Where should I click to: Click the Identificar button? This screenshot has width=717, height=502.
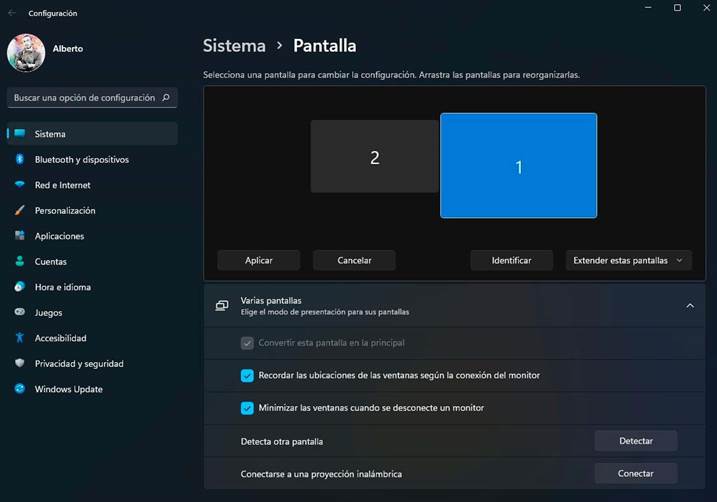tap(512, 260)
